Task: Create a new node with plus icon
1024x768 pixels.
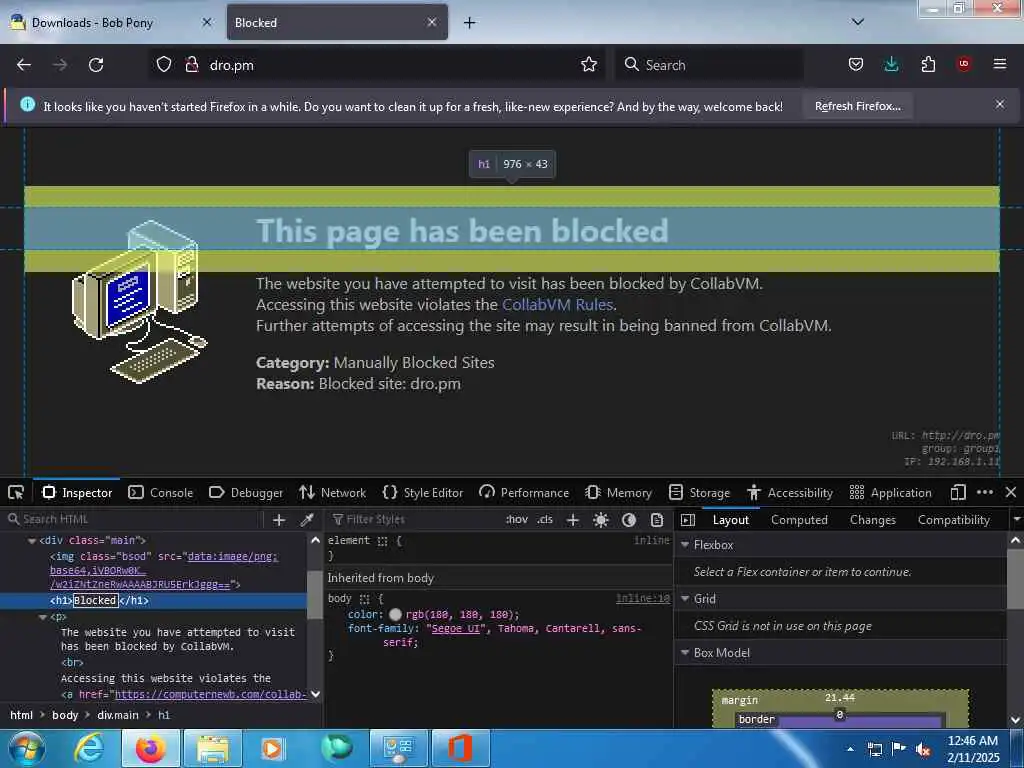Action: 279,520
